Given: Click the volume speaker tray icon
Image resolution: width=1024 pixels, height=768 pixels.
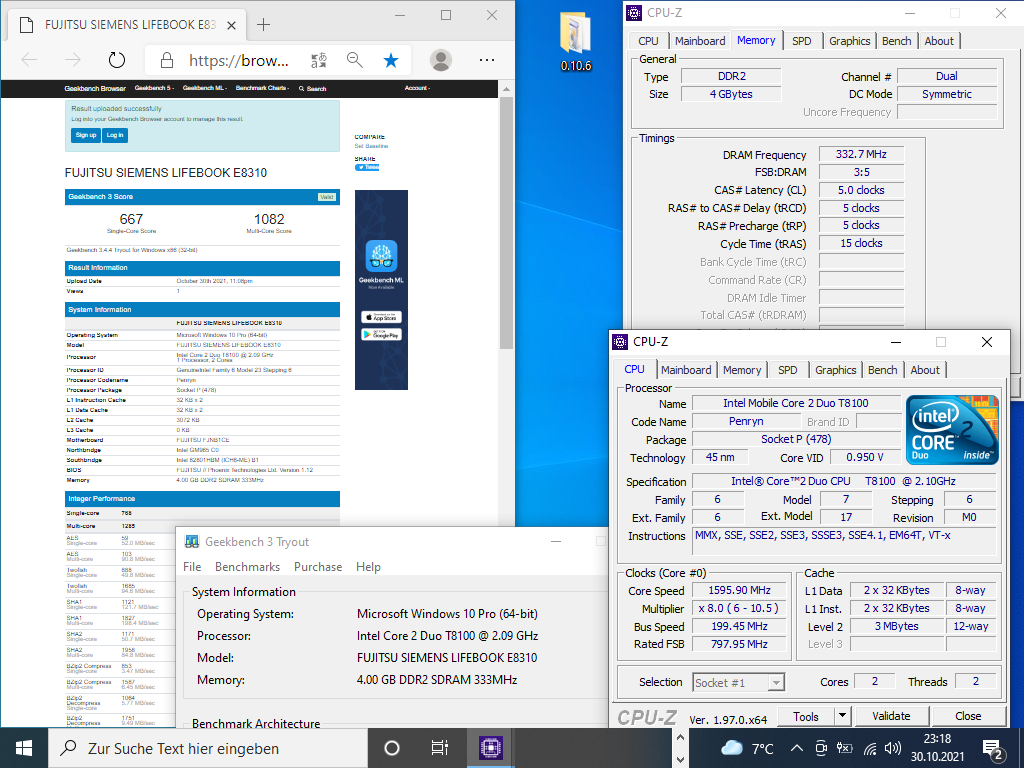Looking at the screenshot, I should (x=892, y=748).
